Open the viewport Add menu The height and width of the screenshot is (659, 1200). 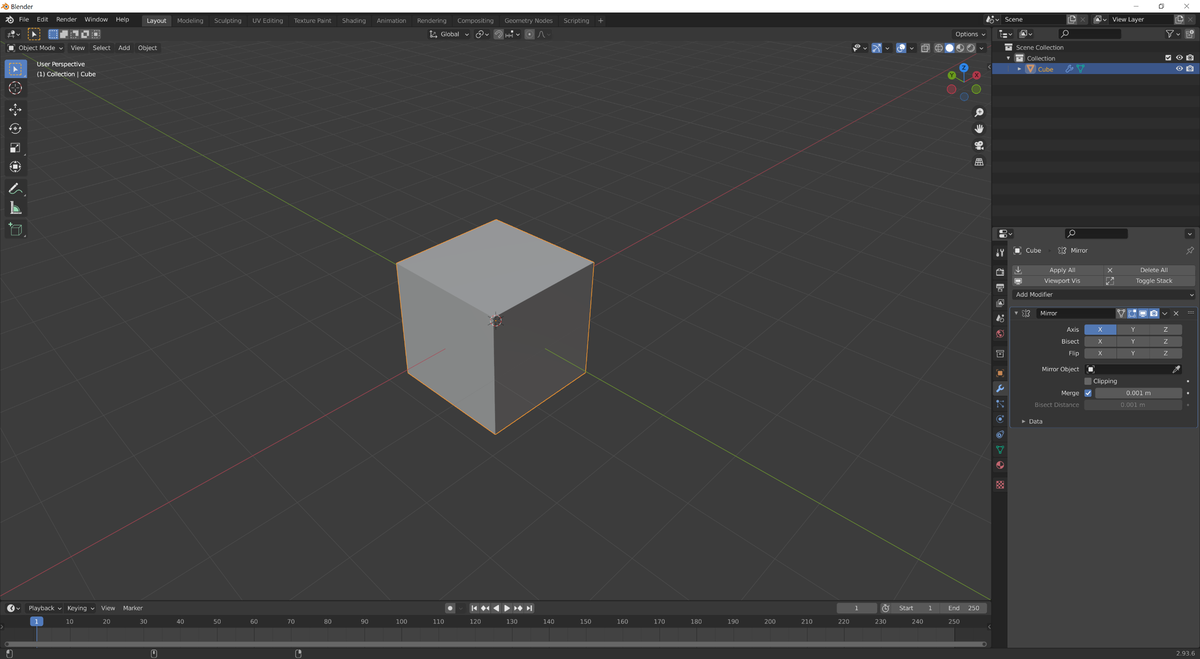click(x=124, y=48)
